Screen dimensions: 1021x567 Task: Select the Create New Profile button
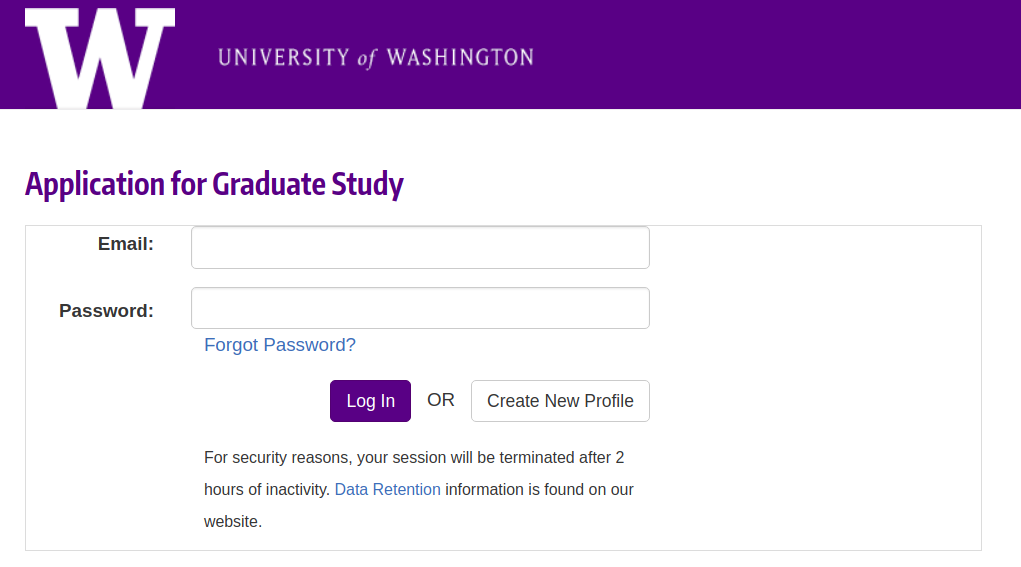pos(560,401)
